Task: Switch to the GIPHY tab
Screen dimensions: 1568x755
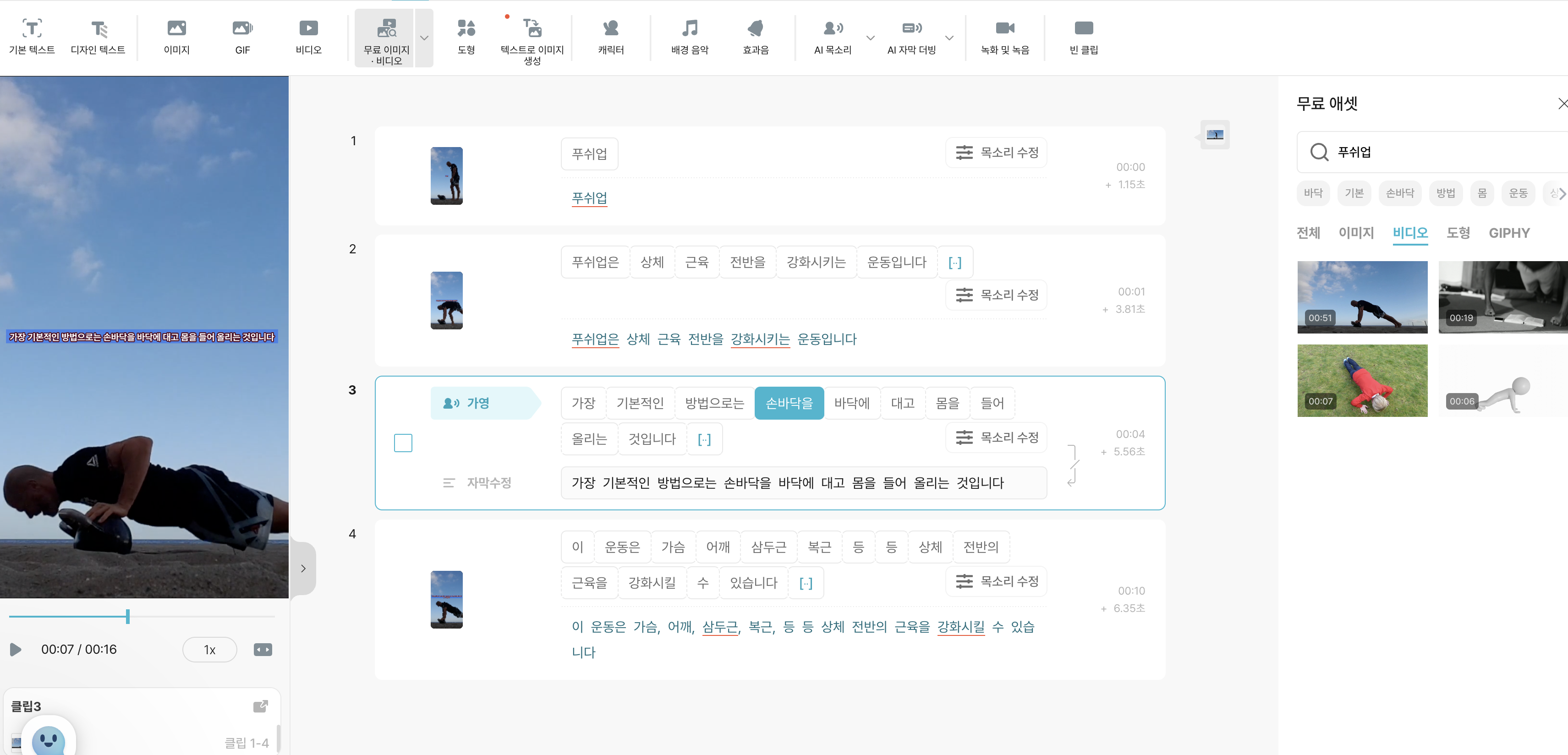Action: (1508, 232)
